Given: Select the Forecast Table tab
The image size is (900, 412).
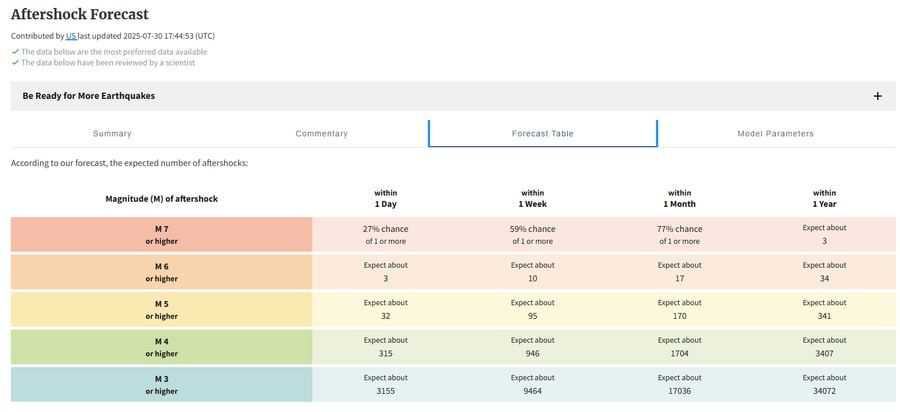Looking at the screenshot, I should (x=542, y=133).
